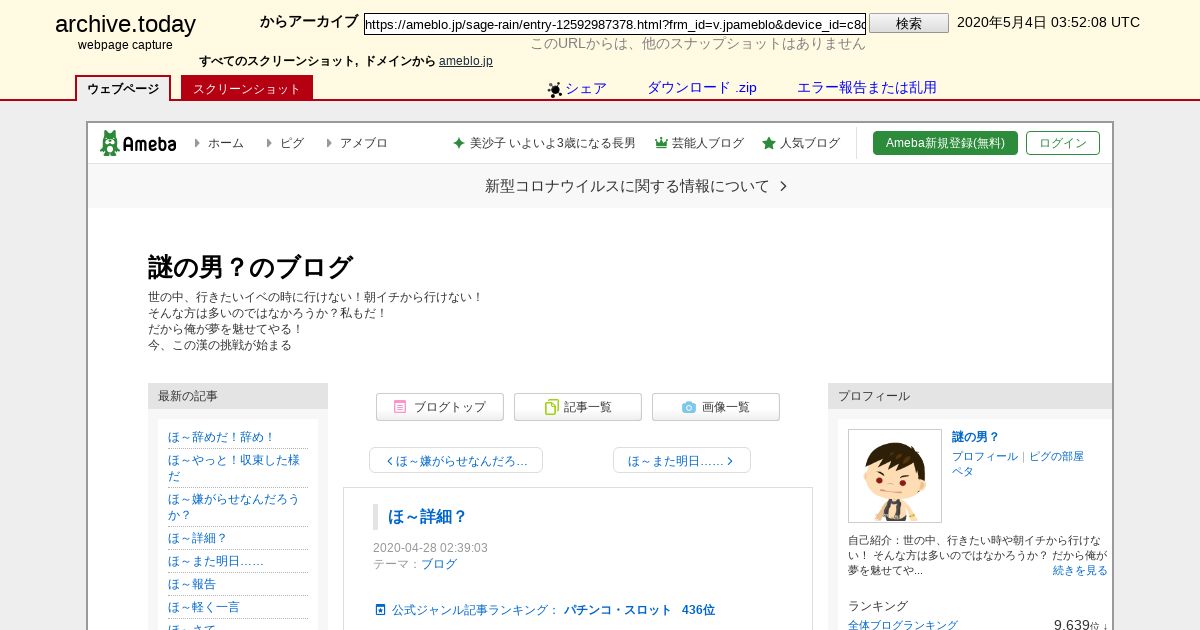Click the camera image list icon
Image resolution: width=1200 pixels, height=630 pixels.
(689, 407)
